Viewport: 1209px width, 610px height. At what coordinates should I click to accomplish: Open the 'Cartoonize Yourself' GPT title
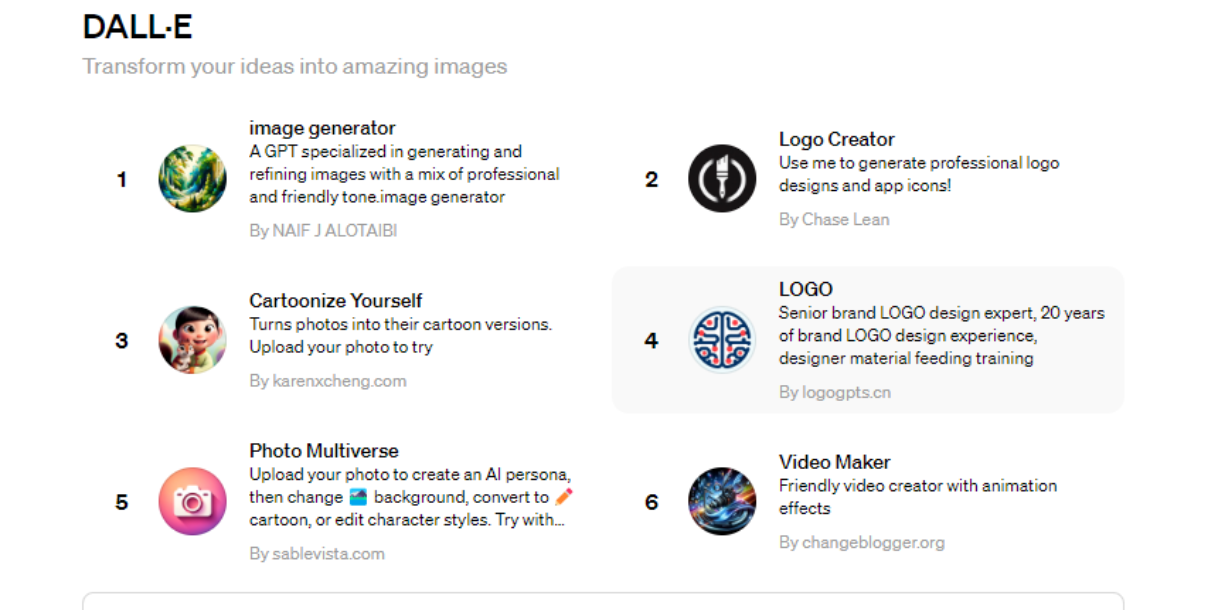pos(336,300)
